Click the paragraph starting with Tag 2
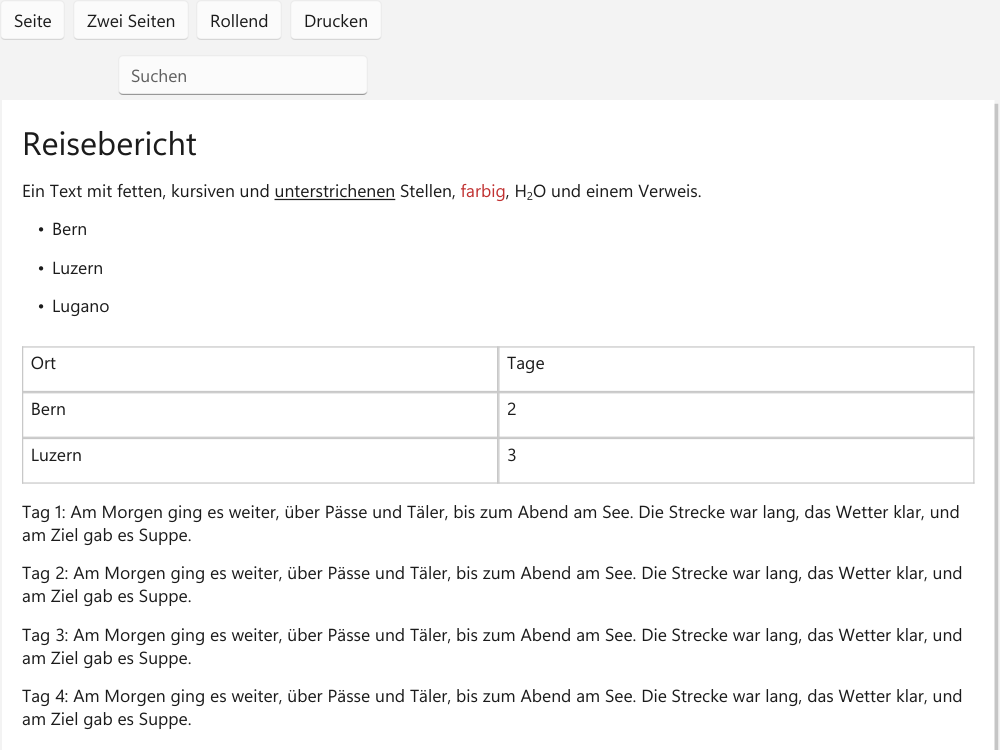Viewport: 1000px width, 750px height. point(492,584)
